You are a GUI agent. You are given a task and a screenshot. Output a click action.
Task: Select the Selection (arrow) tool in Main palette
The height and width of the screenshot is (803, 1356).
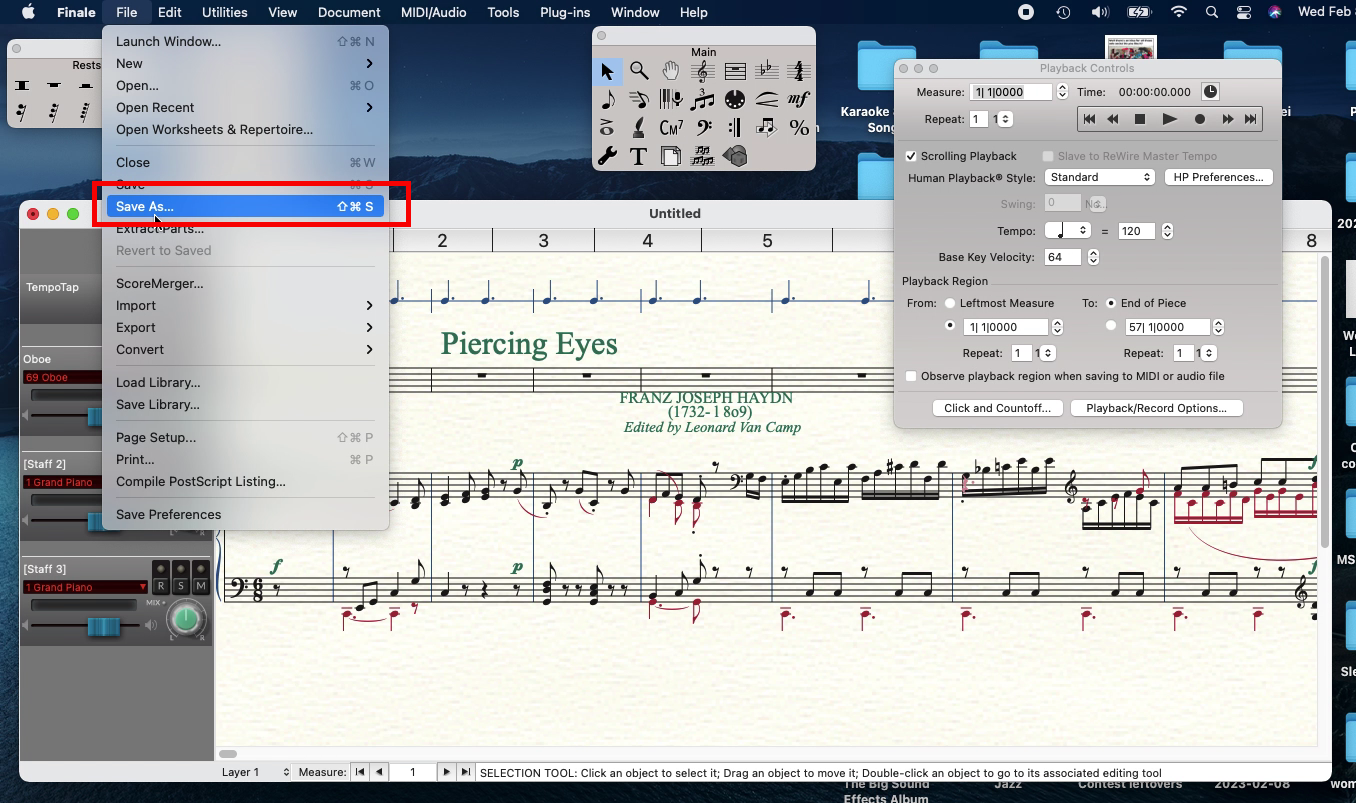click(607, 71)
